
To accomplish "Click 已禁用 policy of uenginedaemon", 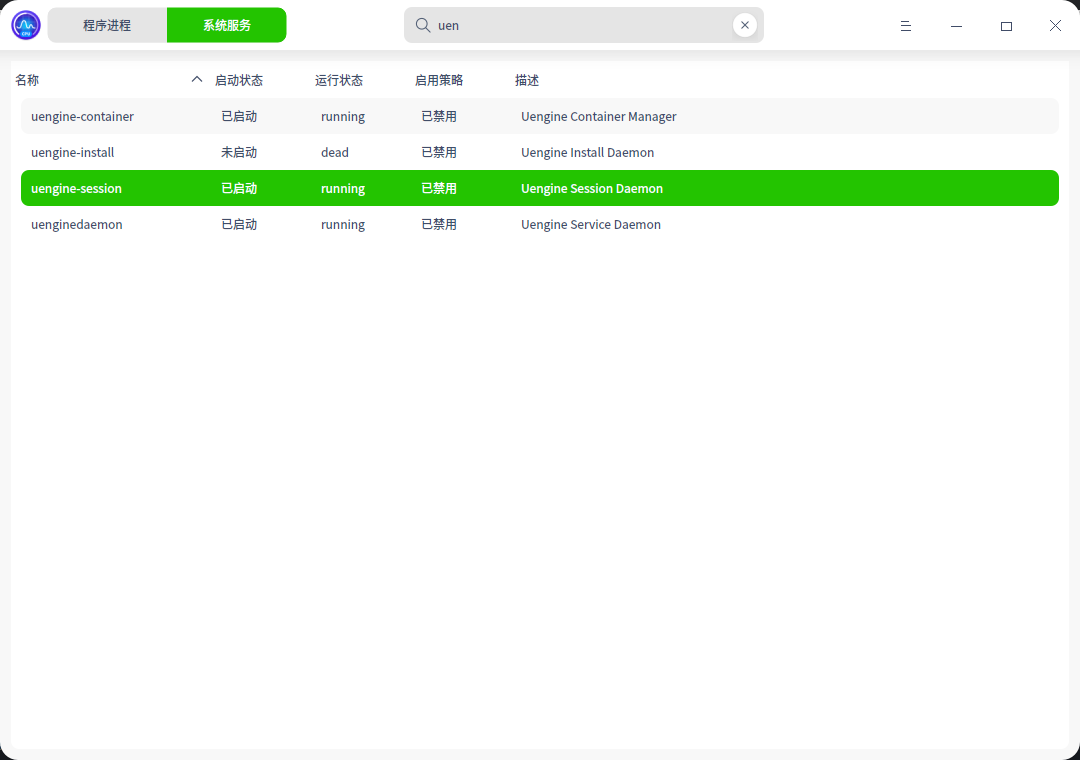I will point(439,224).
